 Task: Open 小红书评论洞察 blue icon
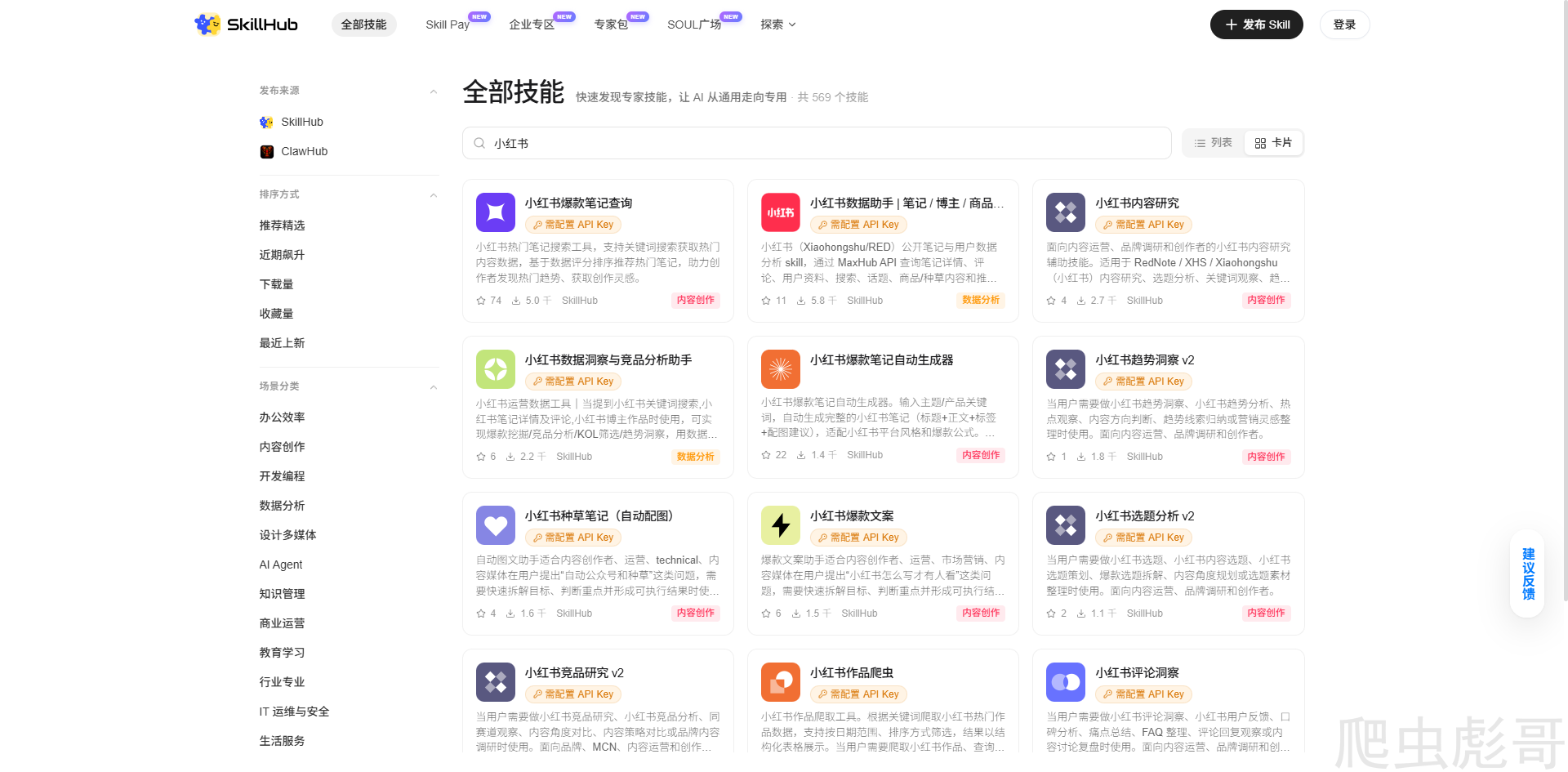(1066, 682)
